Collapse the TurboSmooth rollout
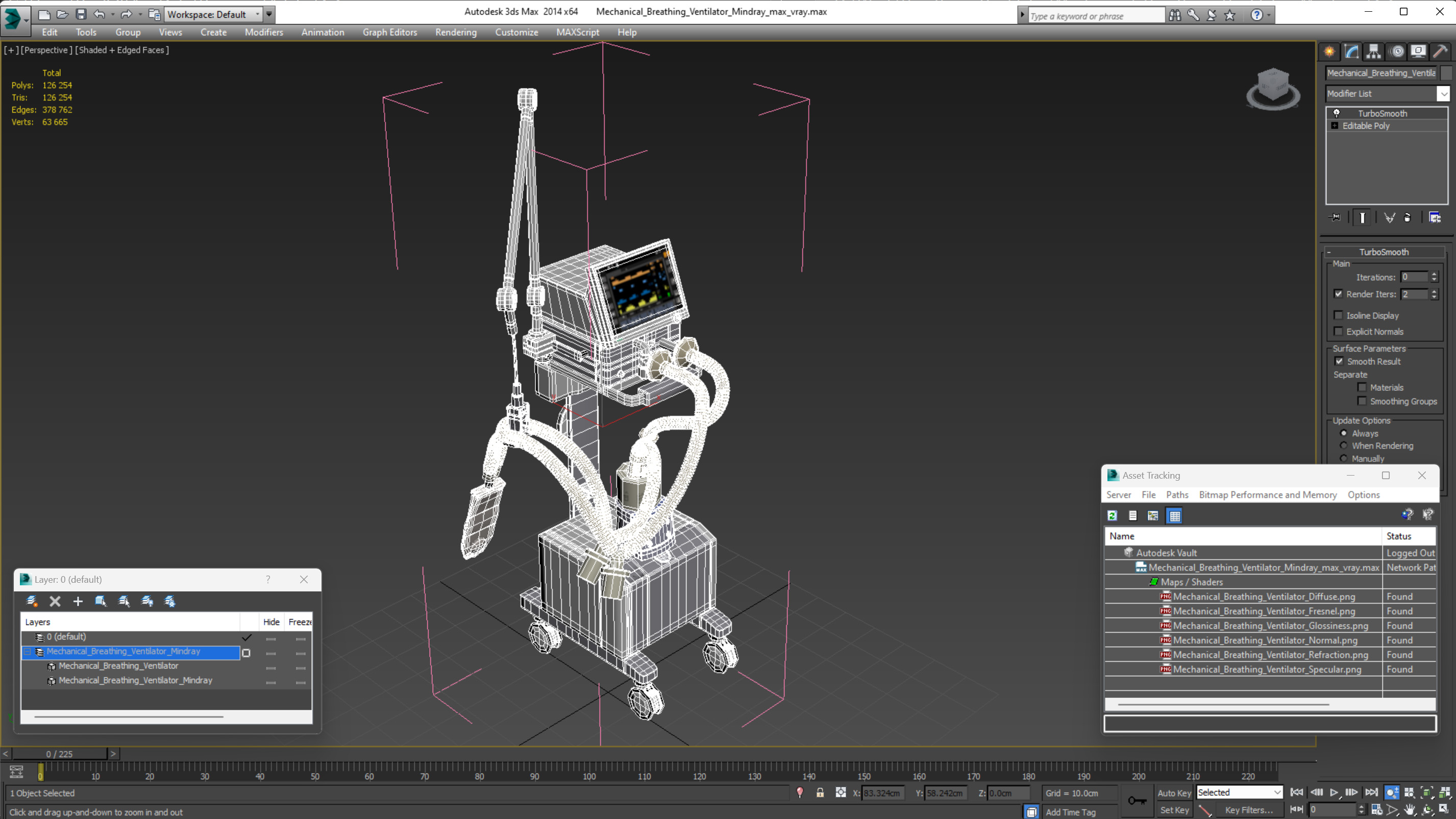The height and width of the screenshot is (819, 1456). (1329, 252)
